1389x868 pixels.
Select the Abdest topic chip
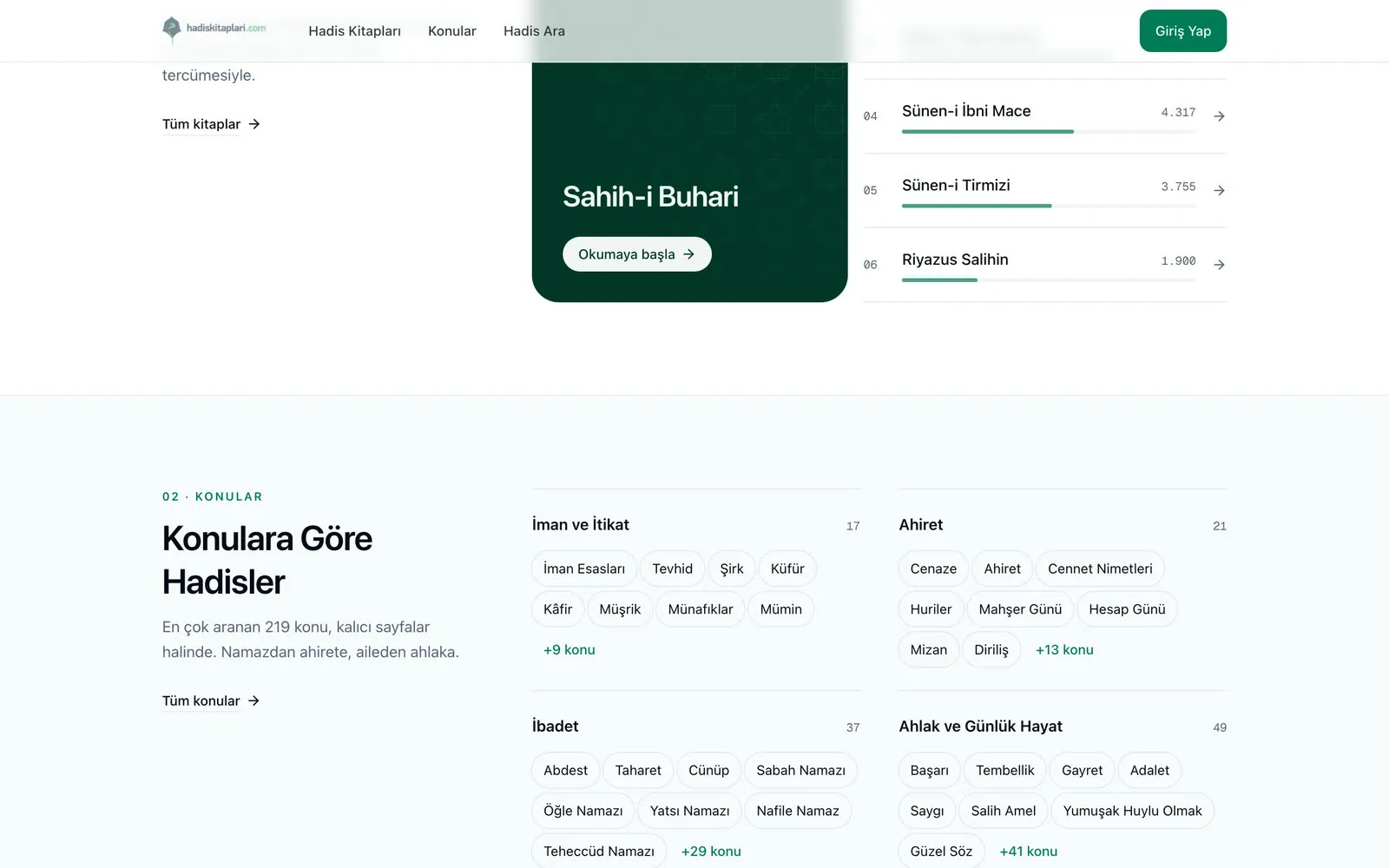pos(566,771)
